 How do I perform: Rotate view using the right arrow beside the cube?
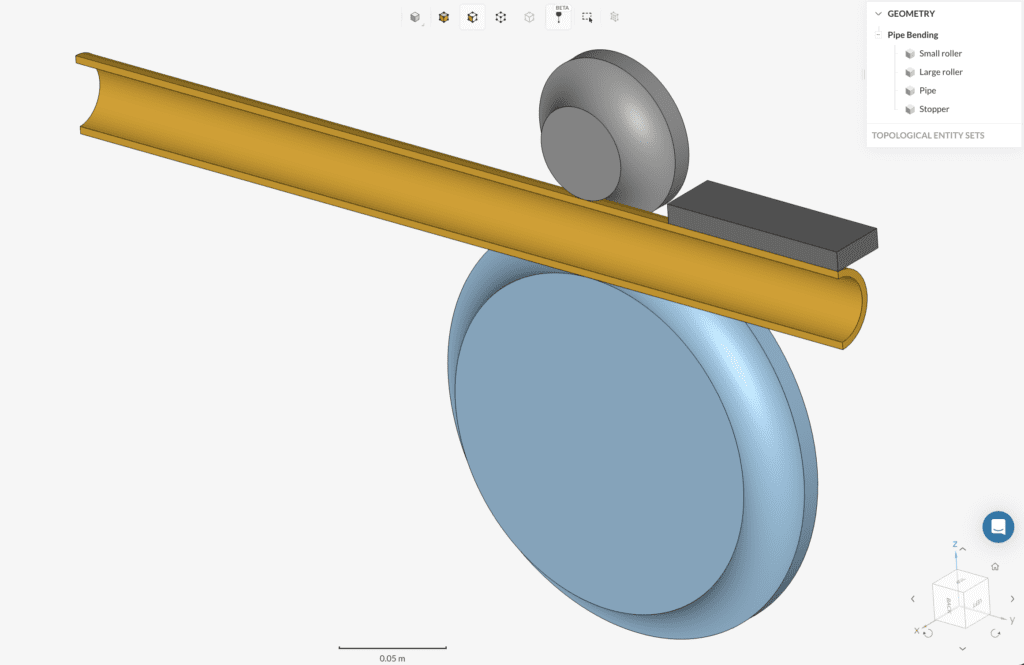1012,598
